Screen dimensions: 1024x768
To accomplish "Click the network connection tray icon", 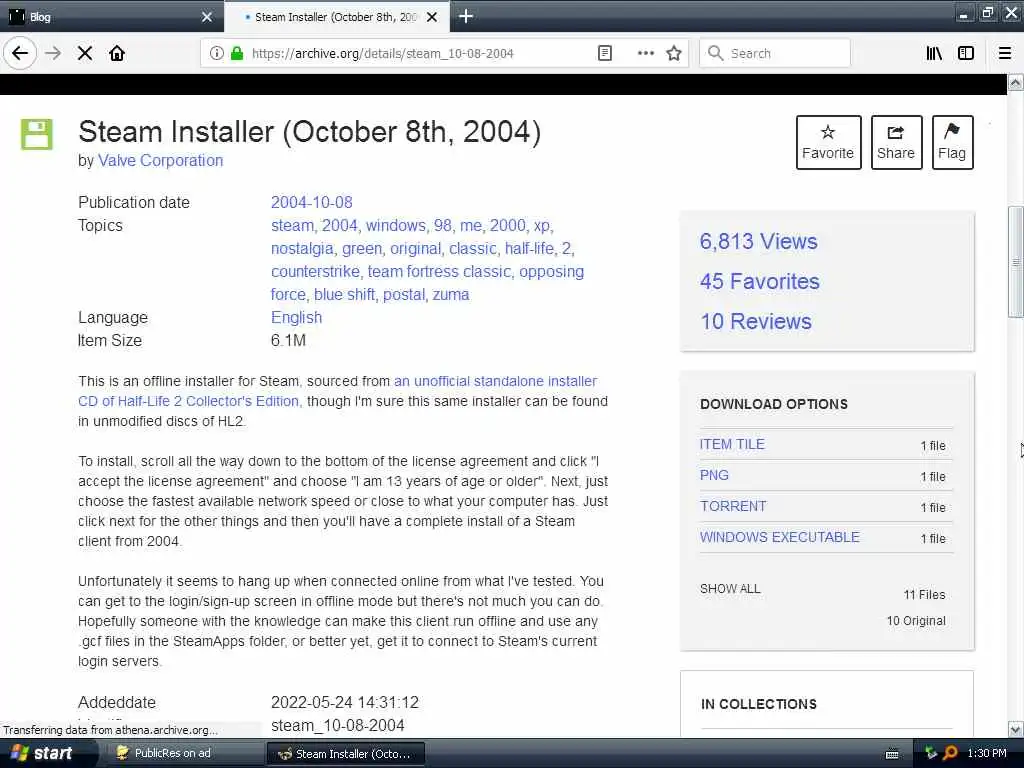I will [x=931, y=753].
